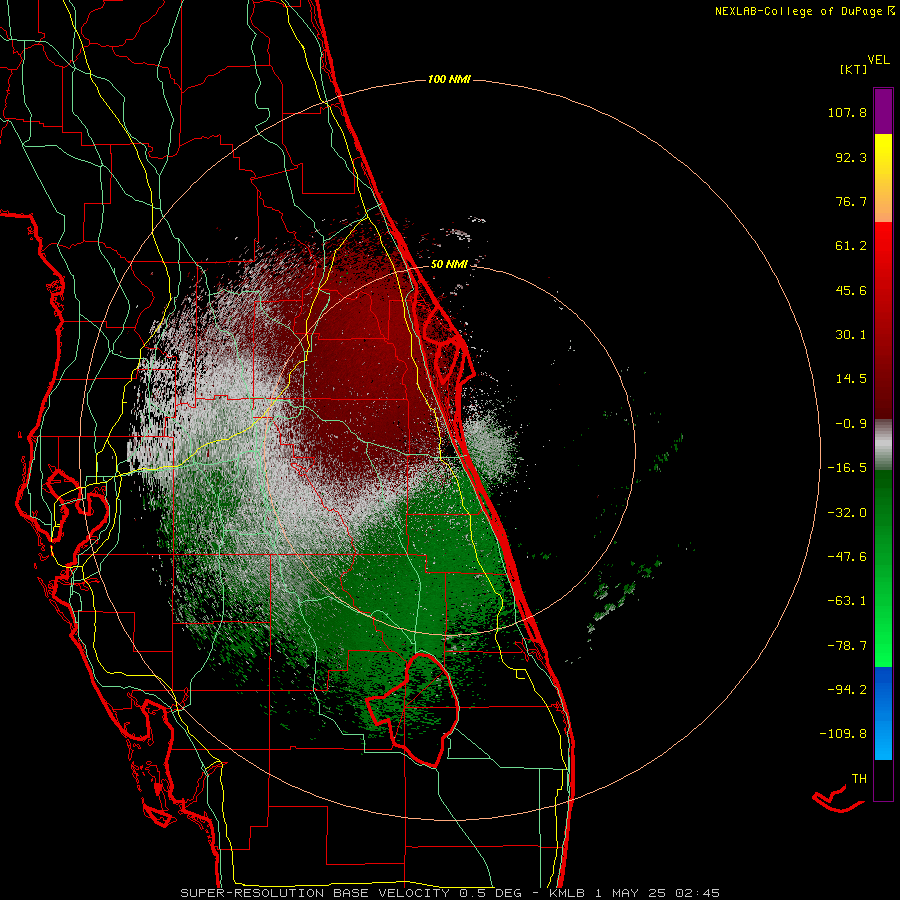
Task: Click the -32.0 value on velocity scale
Action: 847,513
